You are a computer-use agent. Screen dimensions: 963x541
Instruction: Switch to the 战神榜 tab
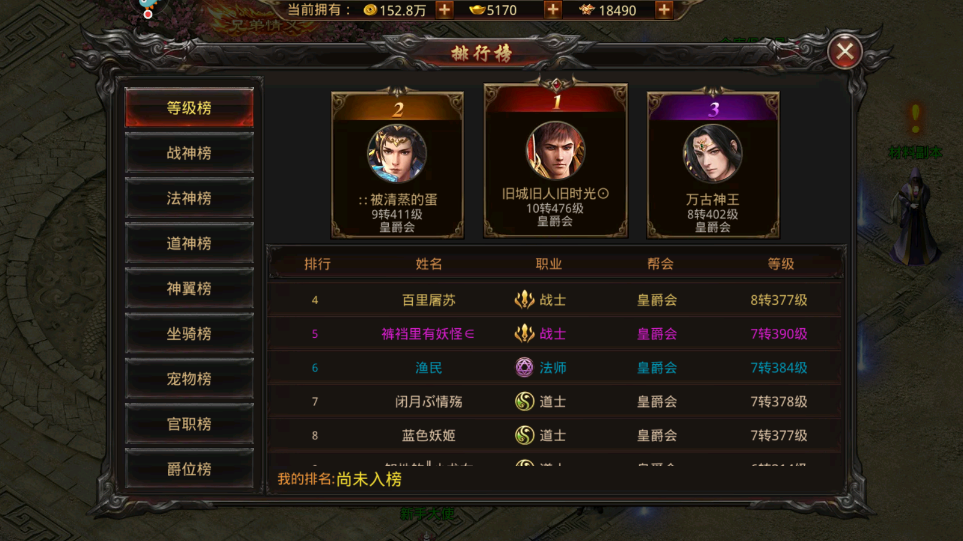coord(189,153)
